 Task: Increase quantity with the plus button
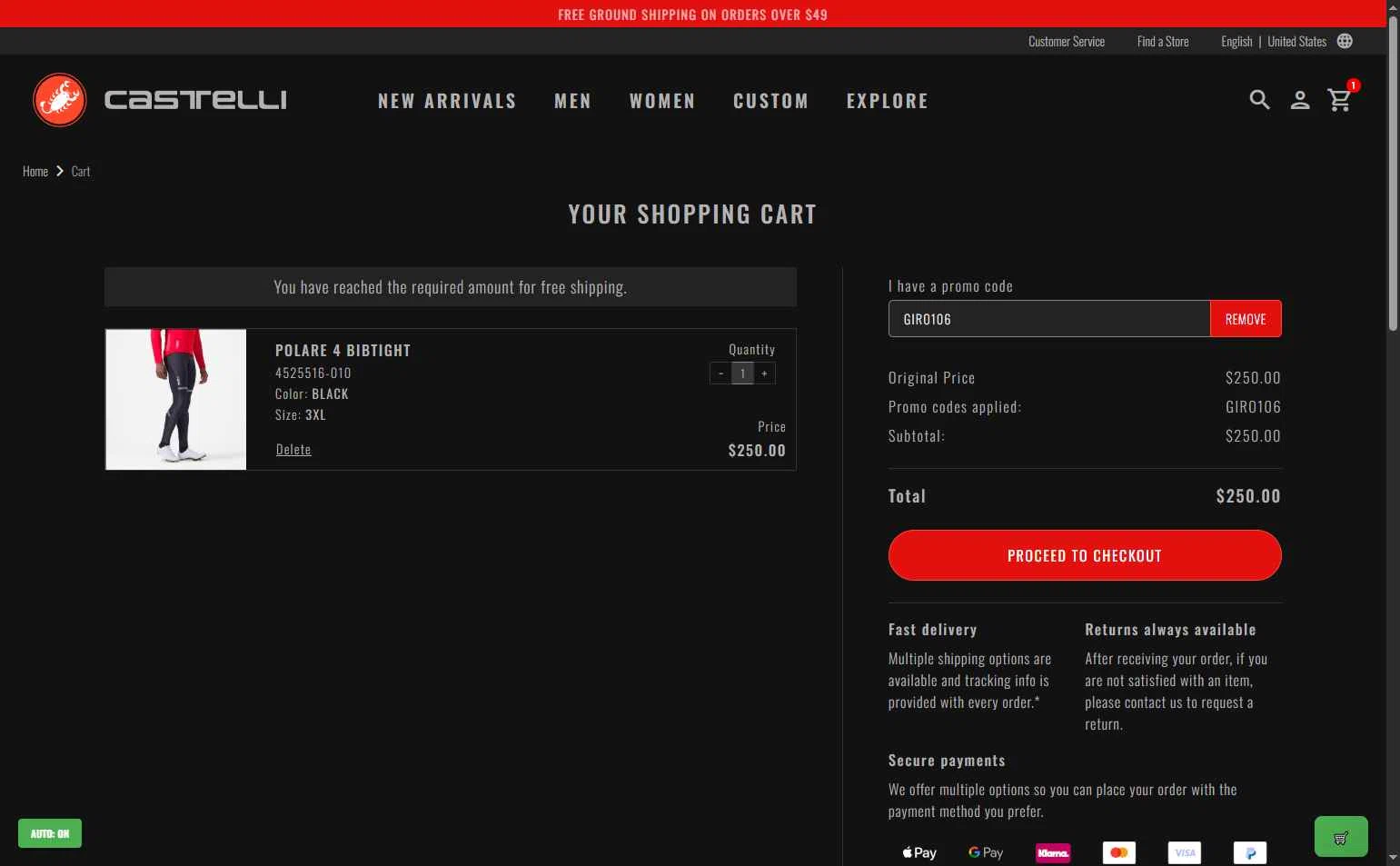tap(764, 373)
